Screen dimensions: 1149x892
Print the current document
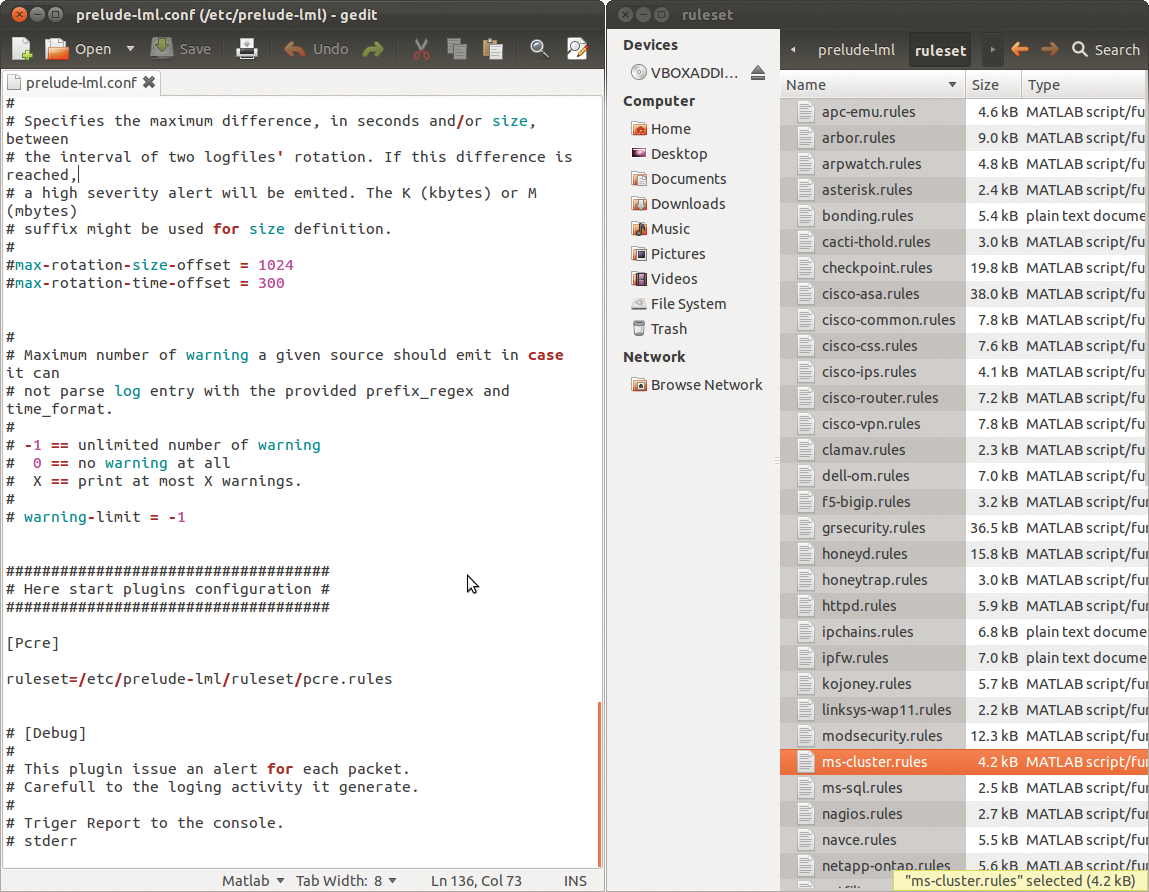pos(247,49)
